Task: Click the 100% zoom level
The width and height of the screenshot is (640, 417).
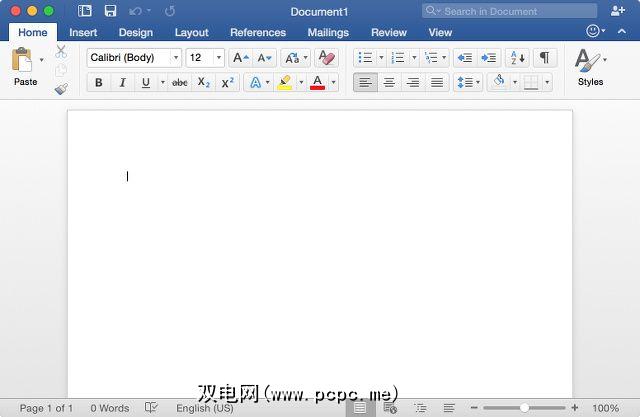Action: [605, 408]
